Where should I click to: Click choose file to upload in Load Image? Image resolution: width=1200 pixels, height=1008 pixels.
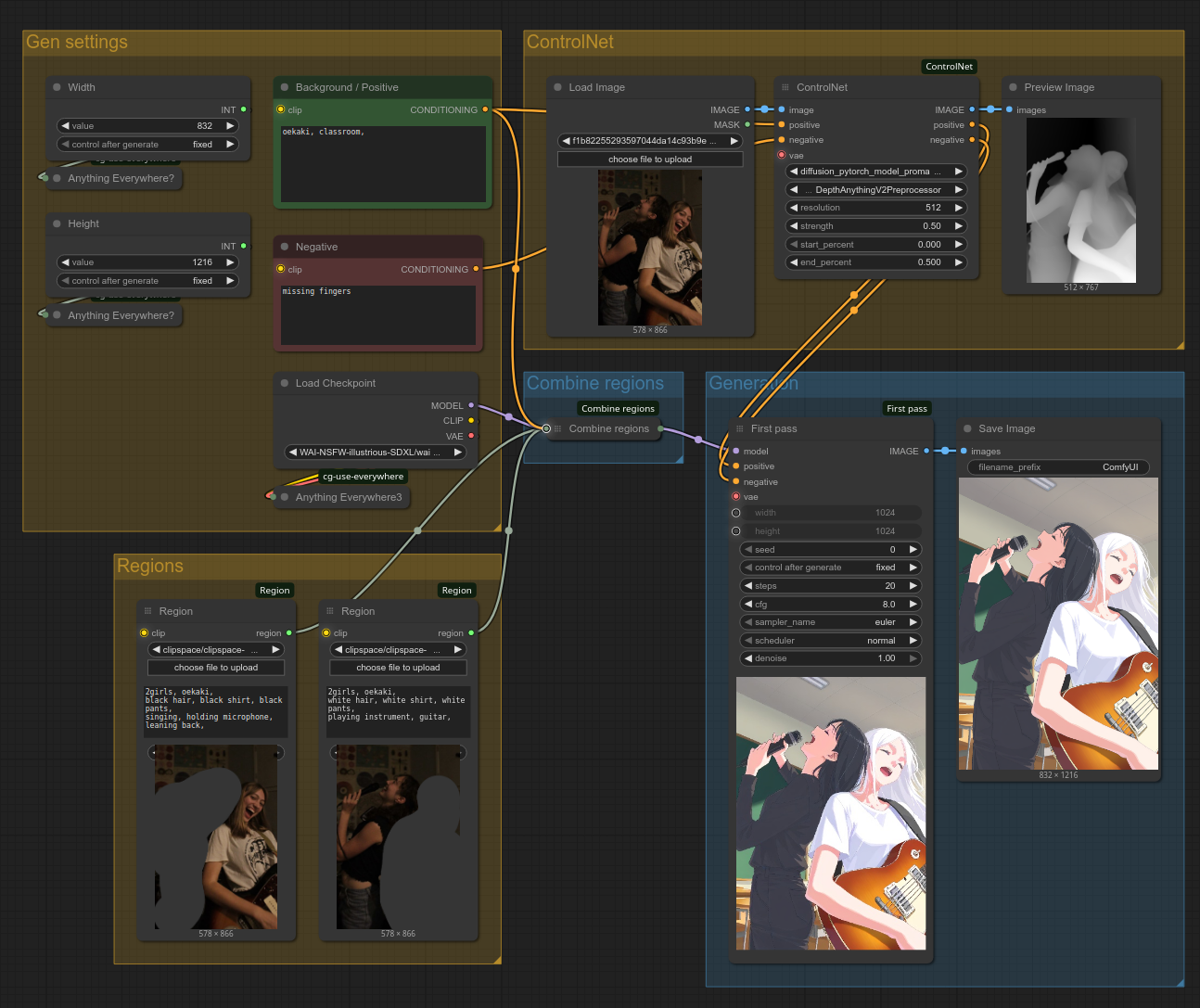click(650, 159)
